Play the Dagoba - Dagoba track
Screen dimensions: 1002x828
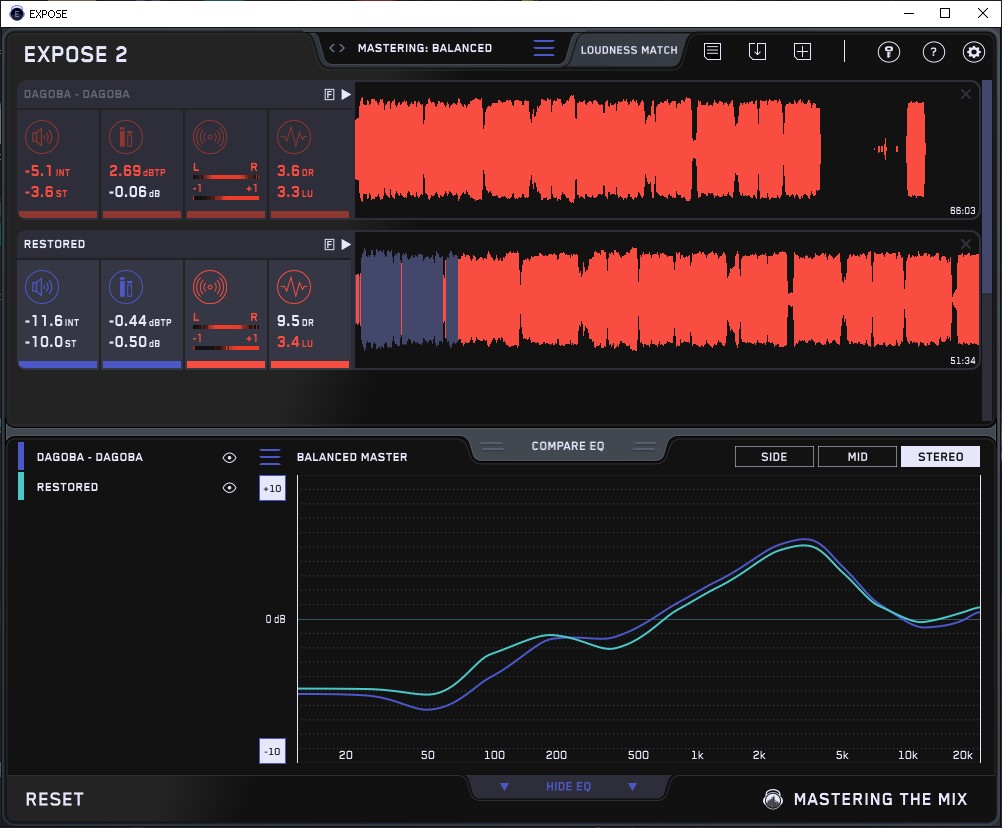[x=346, y=95]
